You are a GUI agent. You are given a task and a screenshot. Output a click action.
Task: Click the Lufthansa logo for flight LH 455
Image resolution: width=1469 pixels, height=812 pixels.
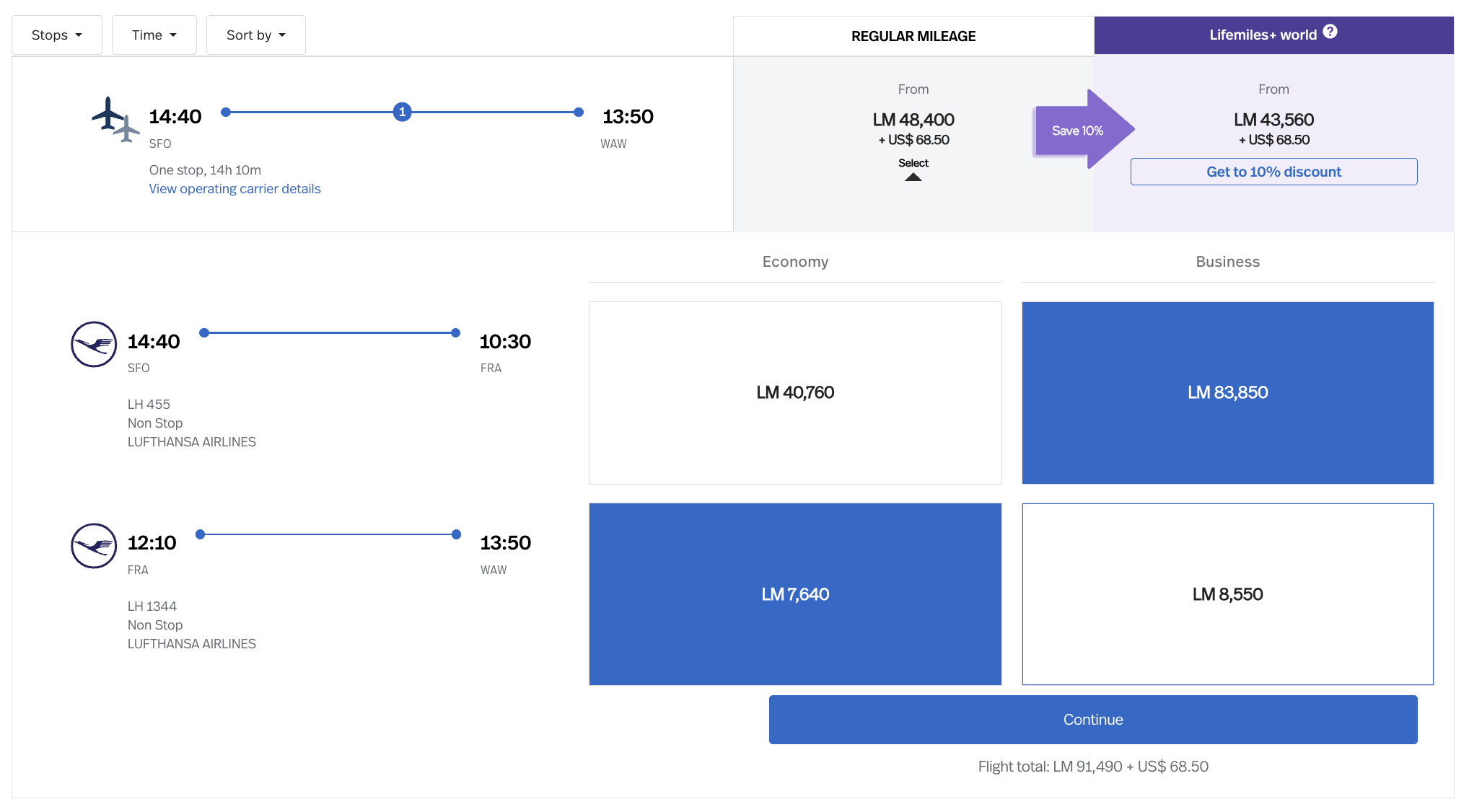[94, 344]
